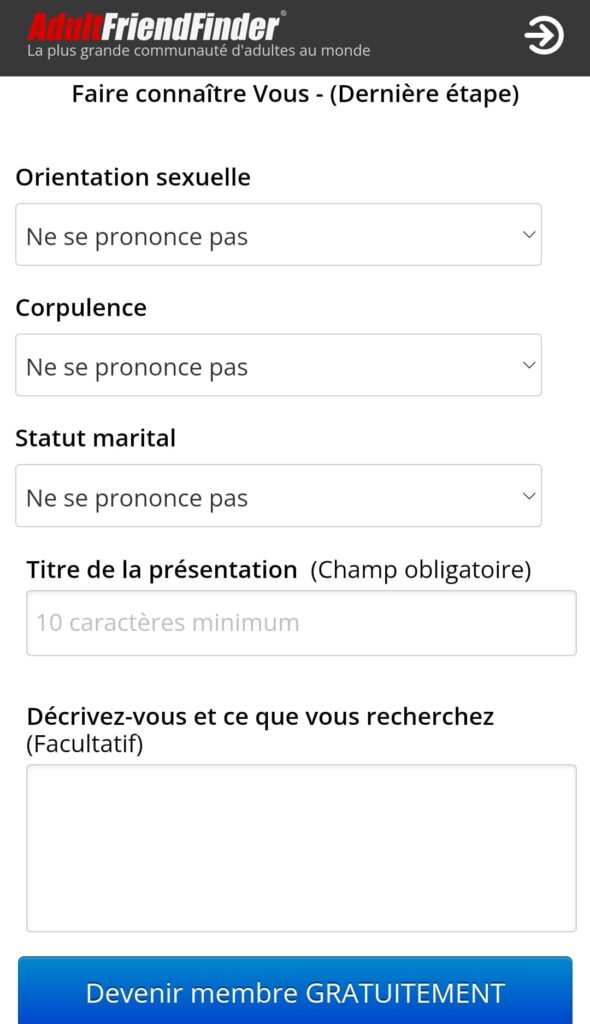Click the Statut marital label text

tap(95, 438)
